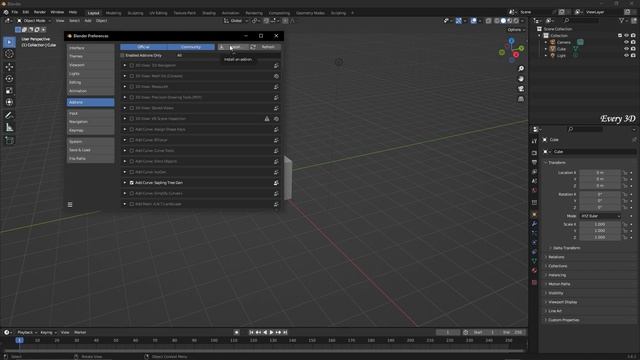Pick the Annotate pencil tool
The image size is (640, 360).
click(9, 116)
